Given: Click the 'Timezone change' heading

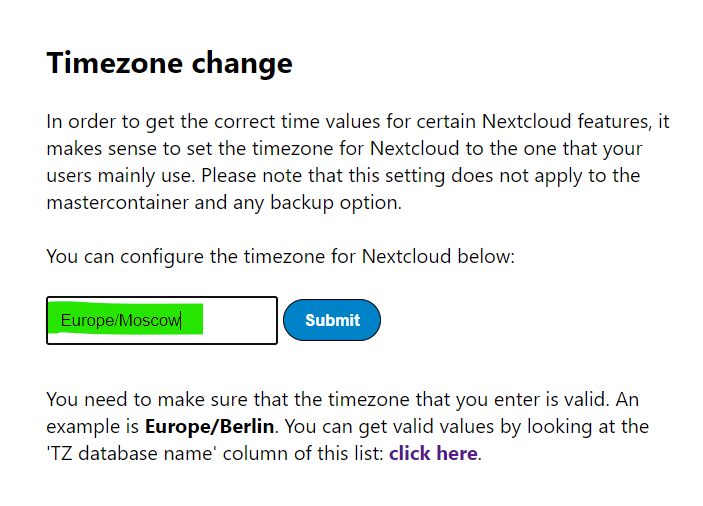Looking at the screenshot, I should tap(169, 63).
